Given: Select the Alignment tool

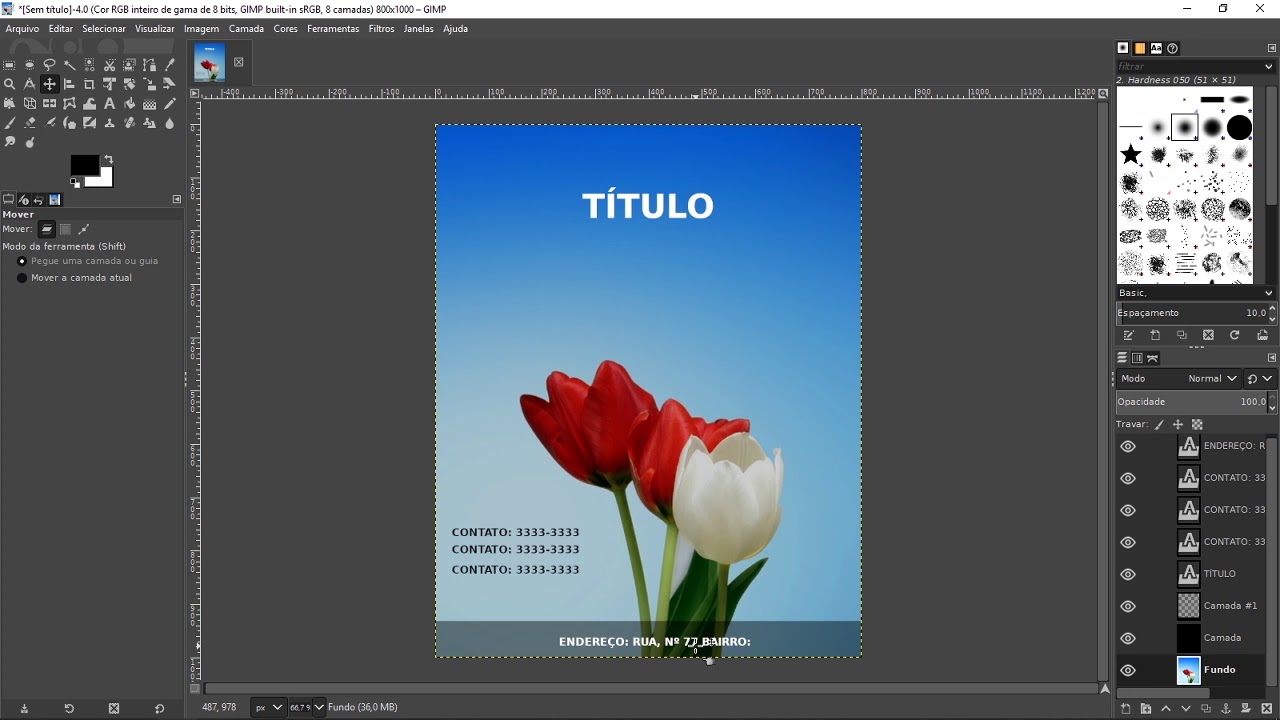Looking at the screenshot, I should click(x=69, y=84).
